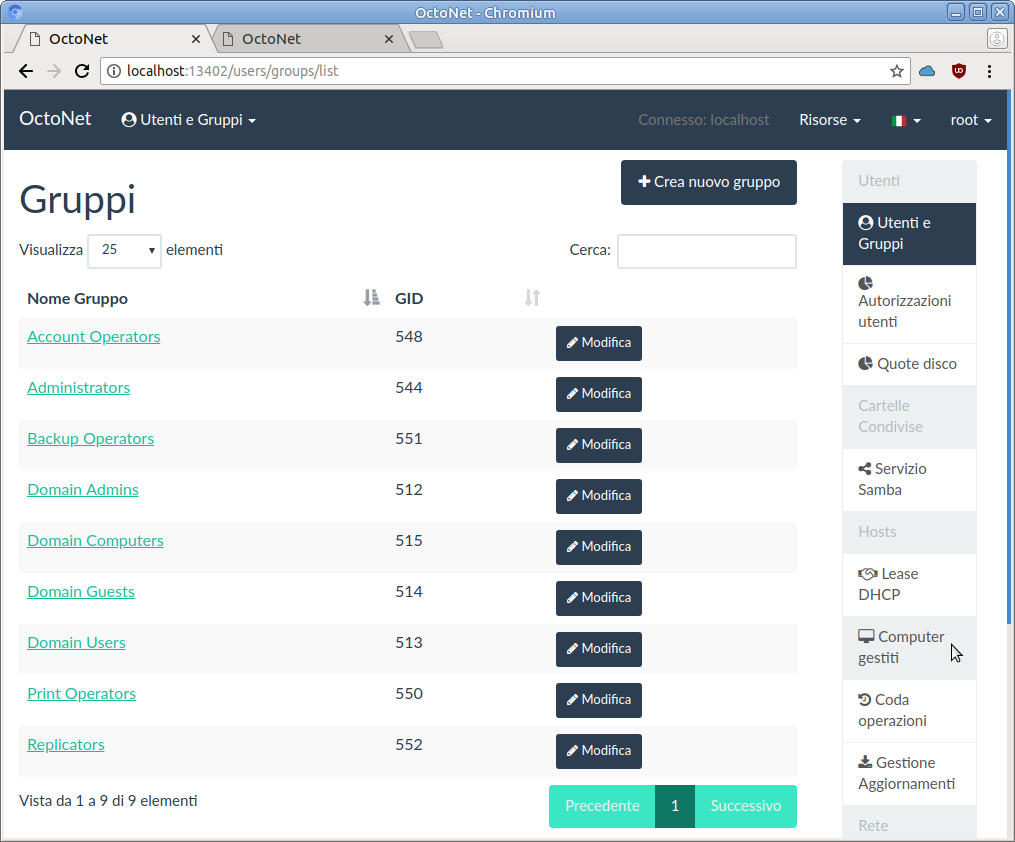Screen dimensions: 1015x842
Task: Click the GID column header text
Action: [409, 299]
